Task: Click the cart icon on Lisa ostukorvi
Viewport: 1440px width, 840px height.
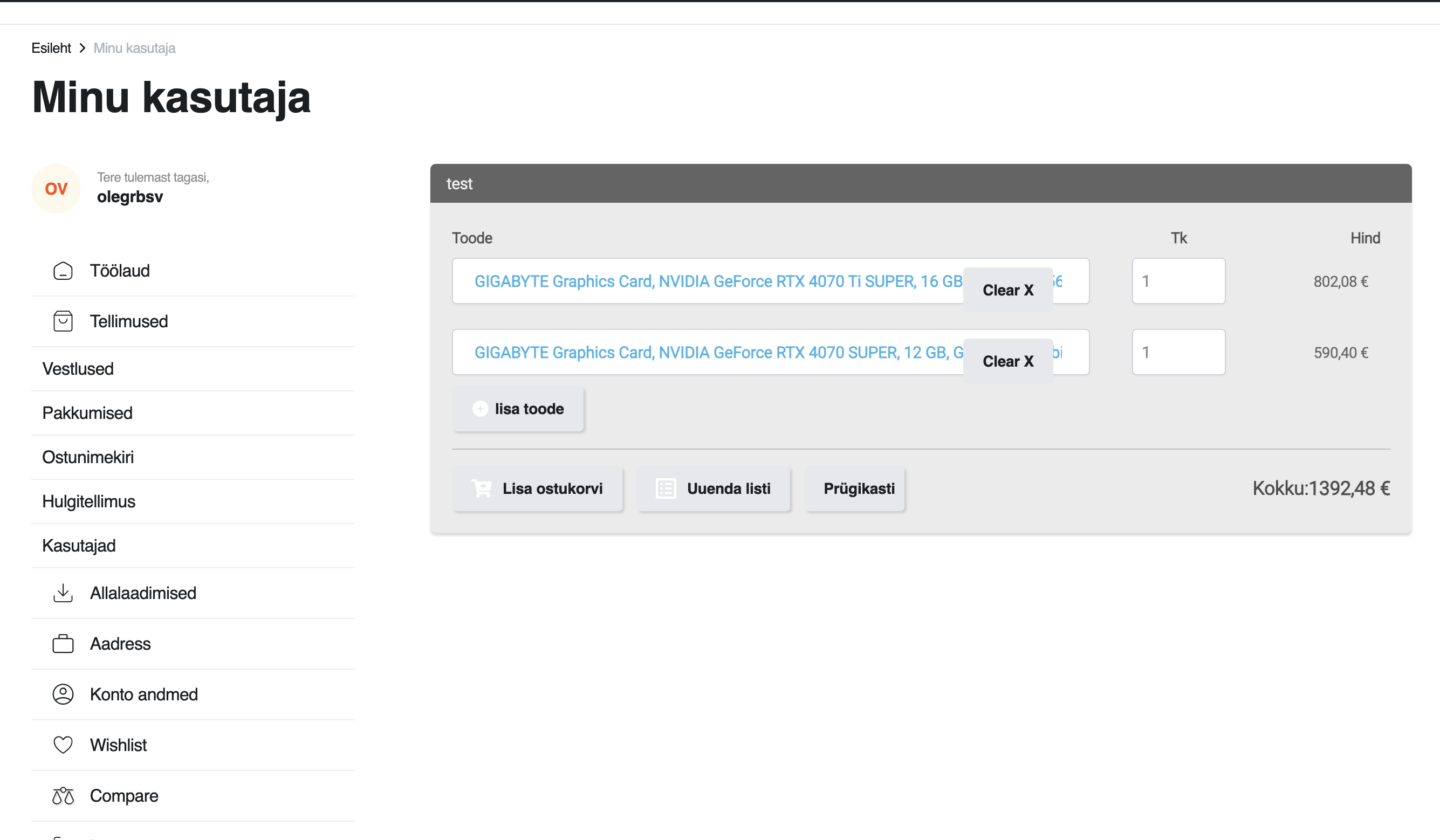Action: click(482, 488)
